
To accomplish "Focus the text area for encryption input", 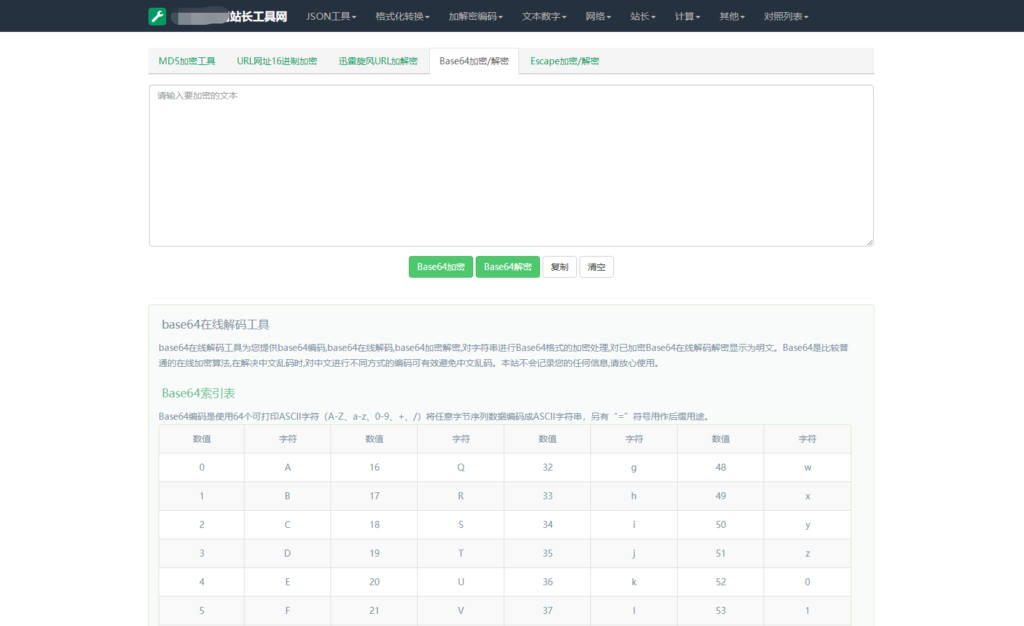I will pos(511,165).
